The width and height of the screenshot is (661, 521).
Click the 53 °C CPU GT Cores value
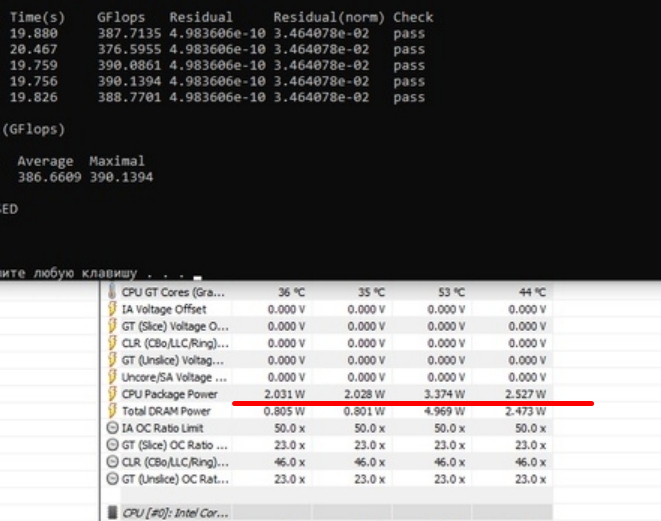click(x=451, y=292)
